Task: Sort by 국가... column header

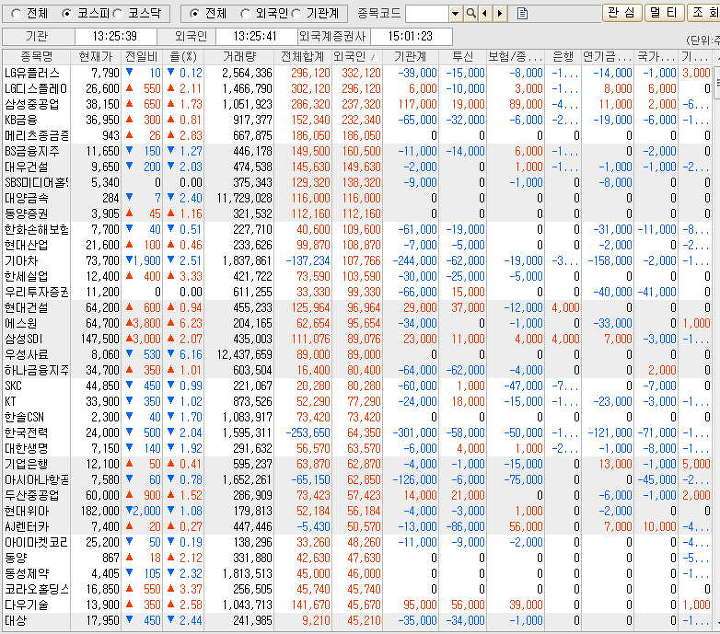Action: coord(656,57)
